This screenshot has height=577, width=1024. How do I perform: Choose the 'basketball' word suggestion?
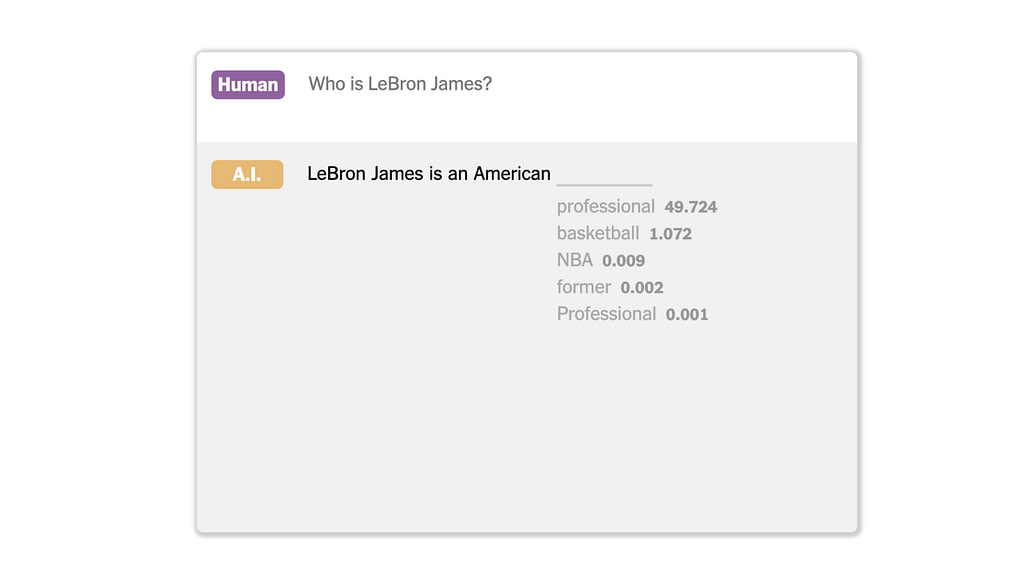pos(598,234)
